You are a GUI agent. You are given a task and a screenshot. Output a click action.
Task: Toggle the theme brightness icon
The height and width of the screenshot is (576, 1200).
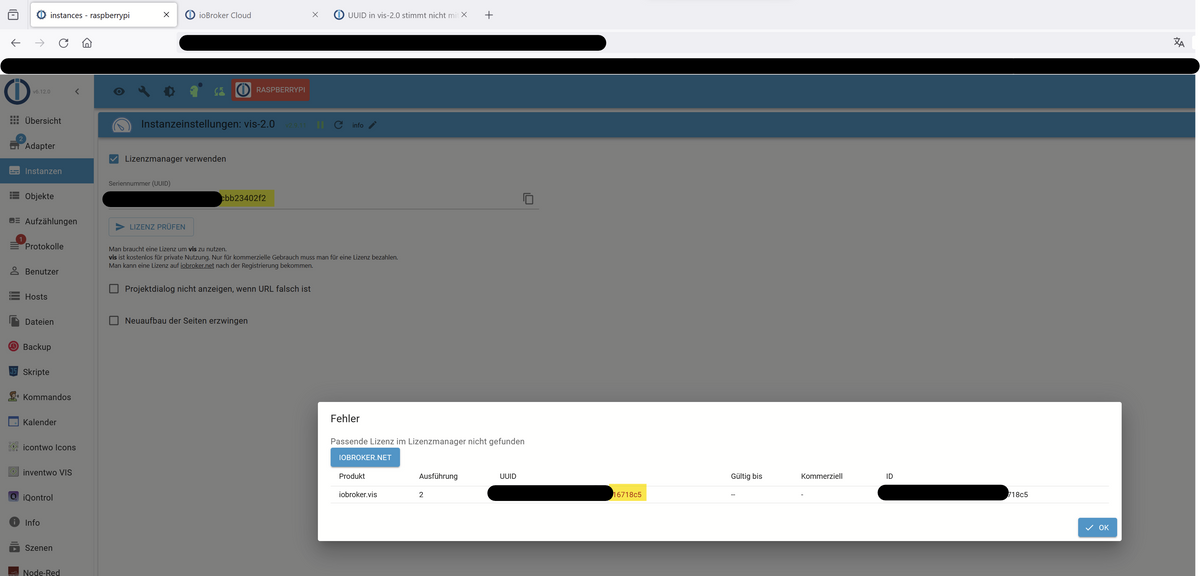(169, 91)
